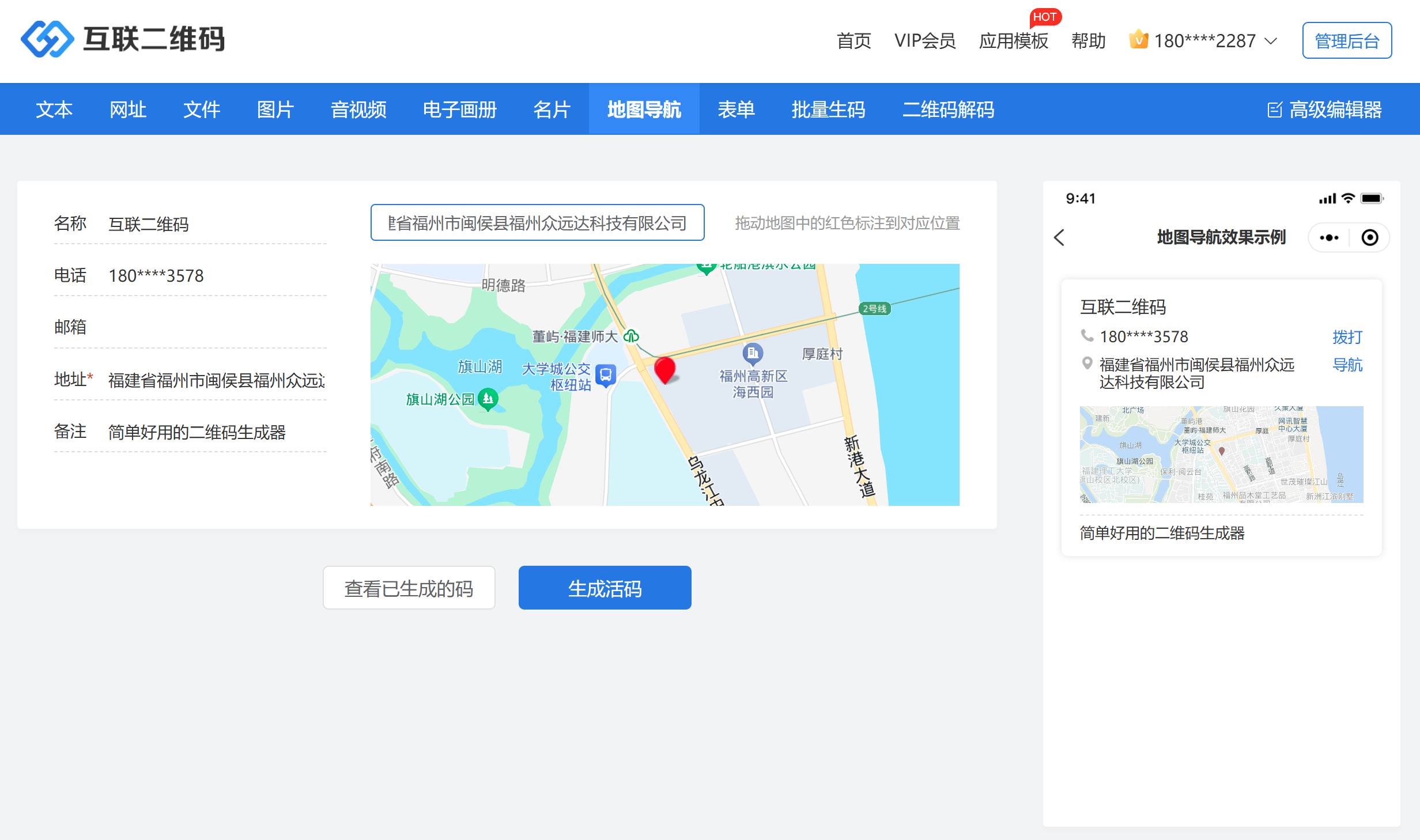The height and width of the screenshot is (840, 1420).
Task: Click the 高级编辑器 edit icon
Action: [x=1274, y=109]
